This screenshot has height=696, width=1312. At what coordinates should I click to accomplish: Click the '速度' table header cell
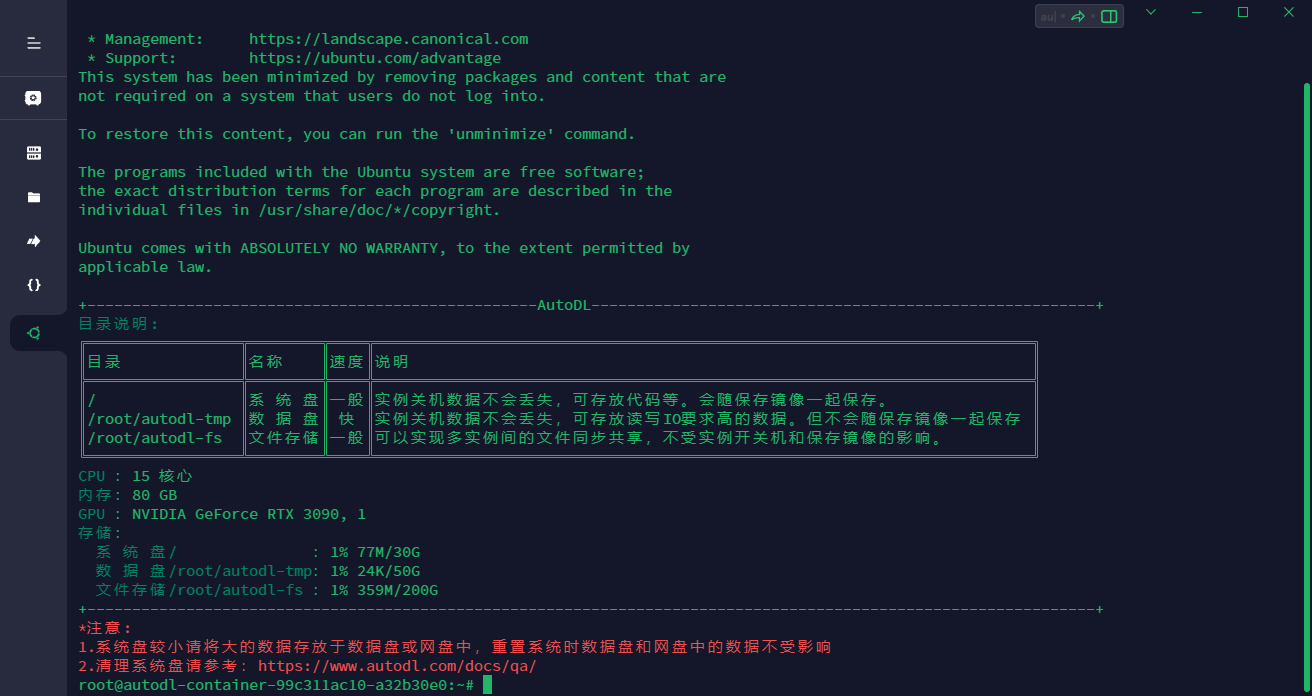pyautogui.click(x=346, y=362)
